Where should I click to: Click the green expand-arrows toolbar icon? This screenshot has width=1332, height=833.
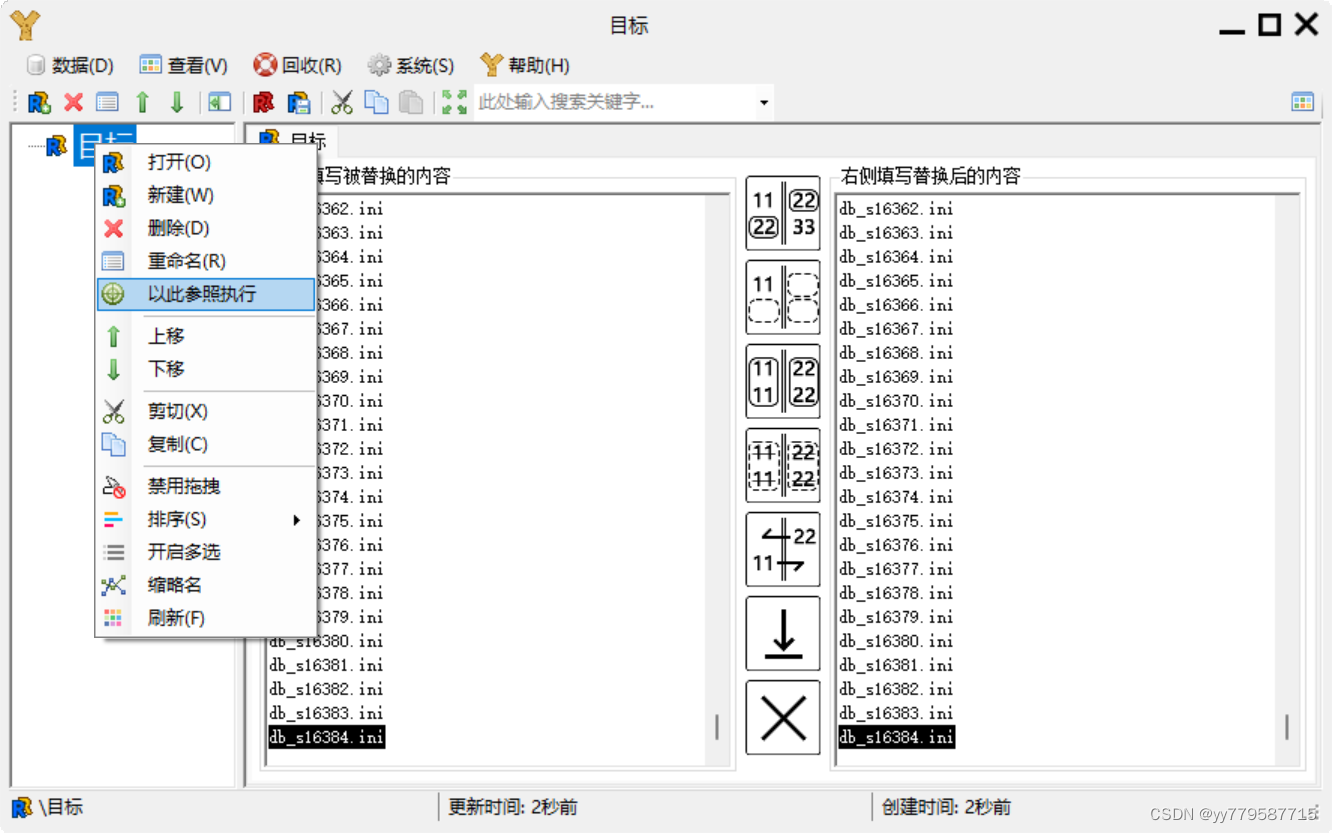coord(454,102)
